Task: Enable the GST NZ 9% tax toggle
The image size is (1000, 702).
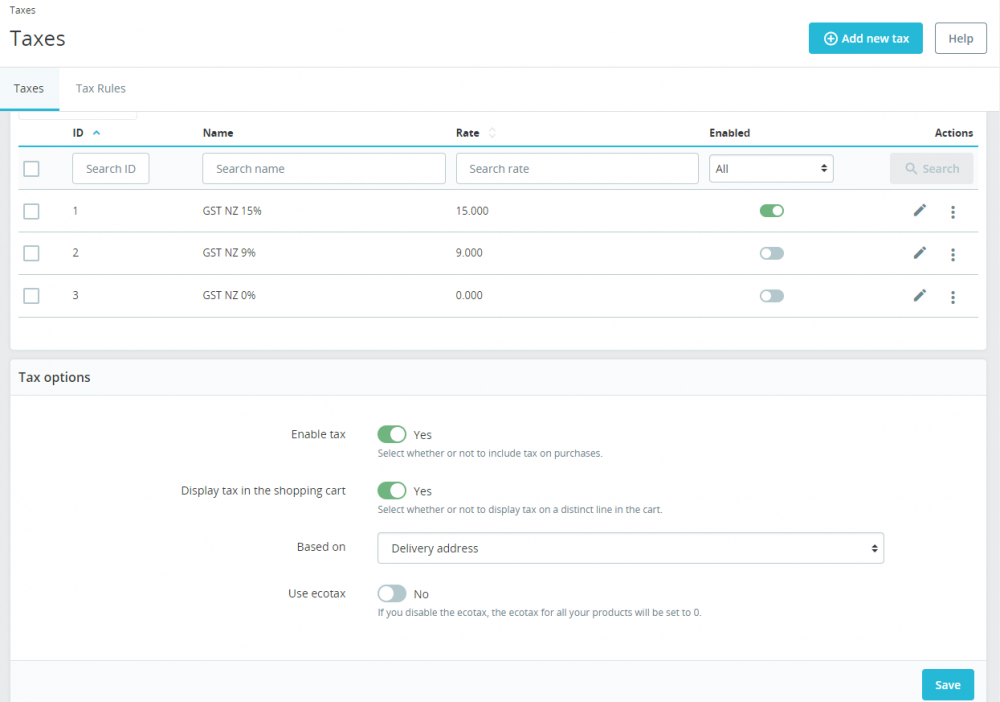Action: pyautogui.click(x=771, y=253)
